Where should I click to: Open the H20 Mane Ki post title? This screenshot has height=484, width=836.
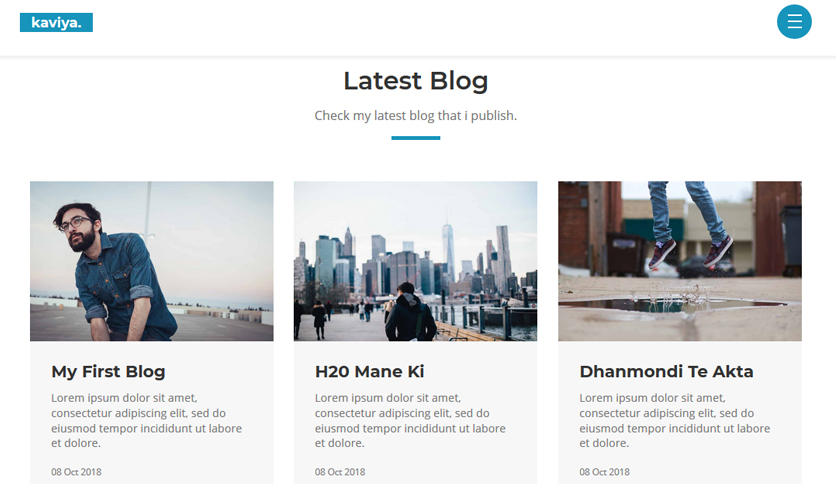coord(369,372)
